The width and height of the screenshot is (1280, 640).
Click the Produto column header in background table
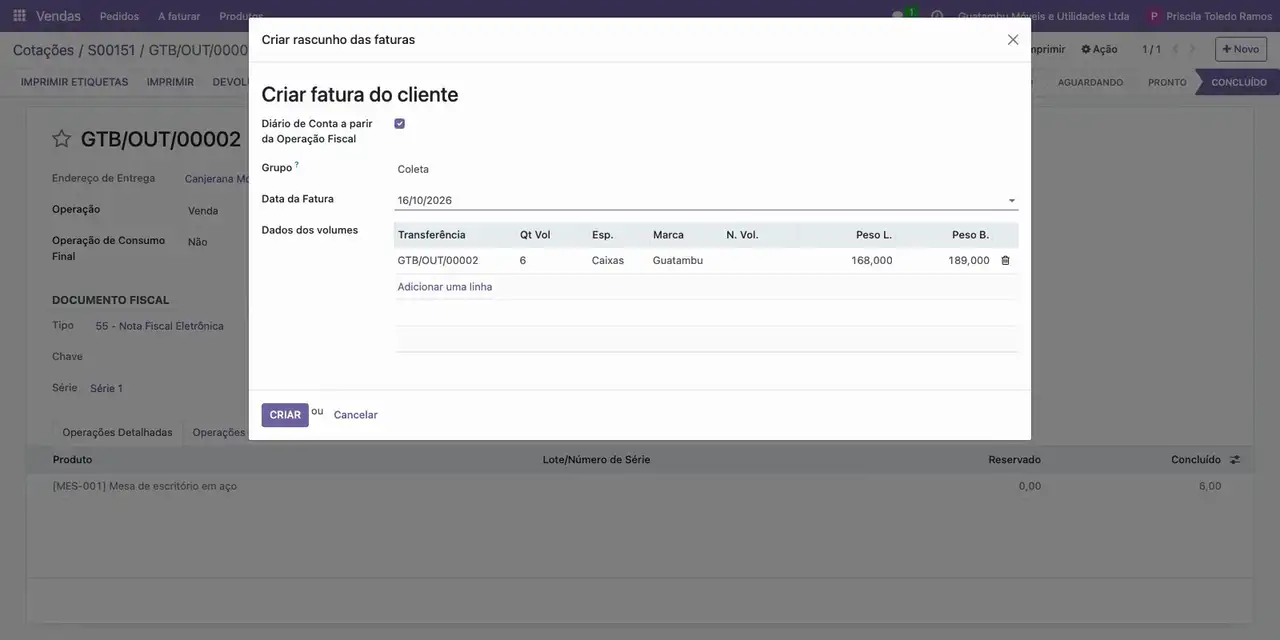pyautogui.click(x=73, y=460)
